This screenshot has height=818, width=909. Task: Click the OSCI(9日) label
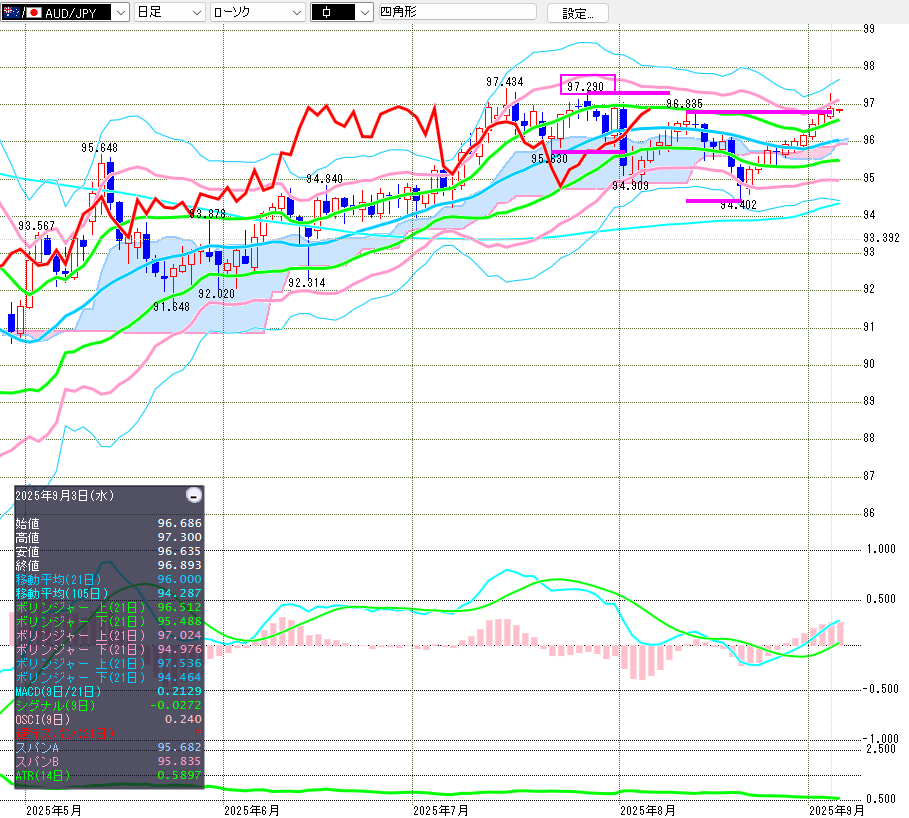42,719
